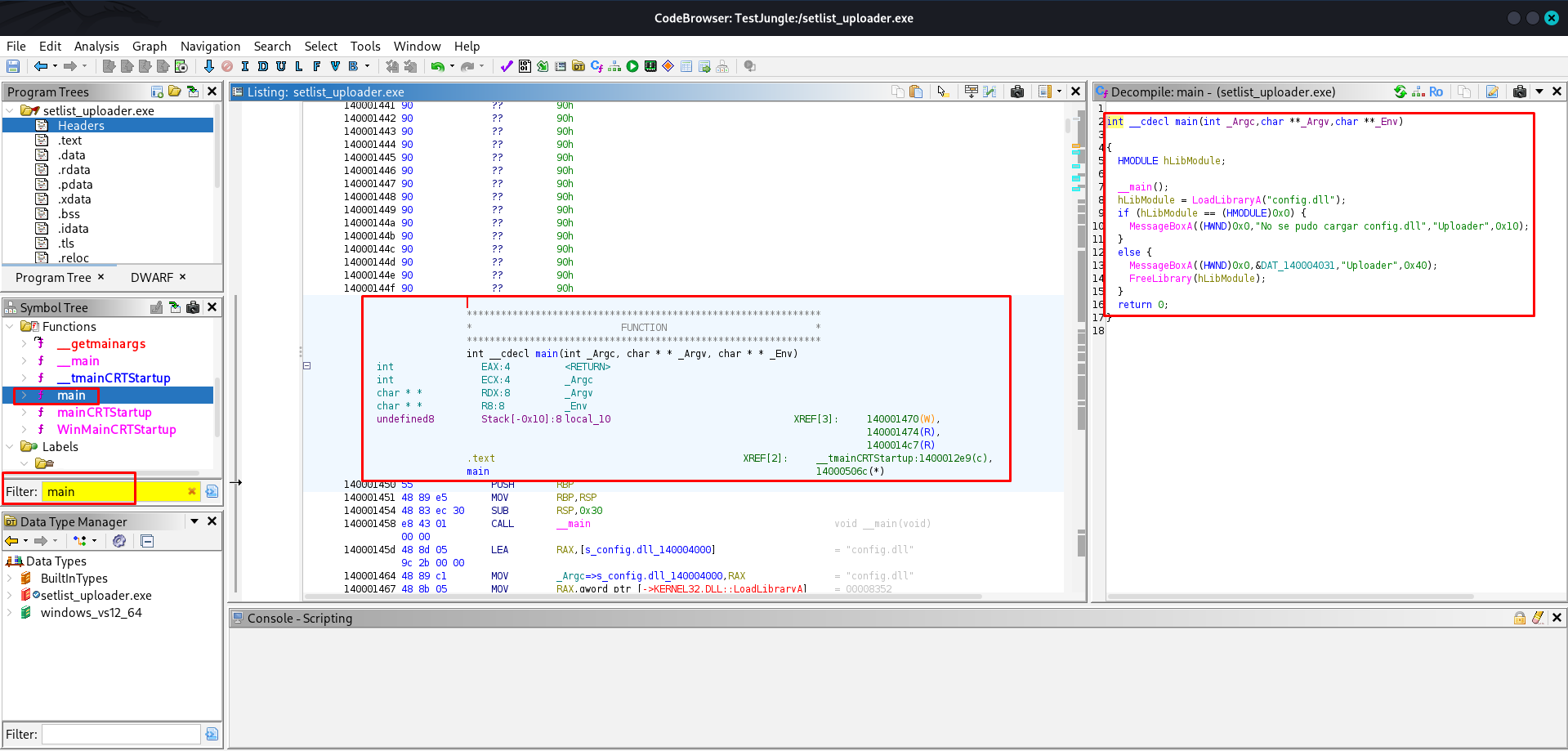Click the Decompile panel refresh icon

[x=1400, y=92]
